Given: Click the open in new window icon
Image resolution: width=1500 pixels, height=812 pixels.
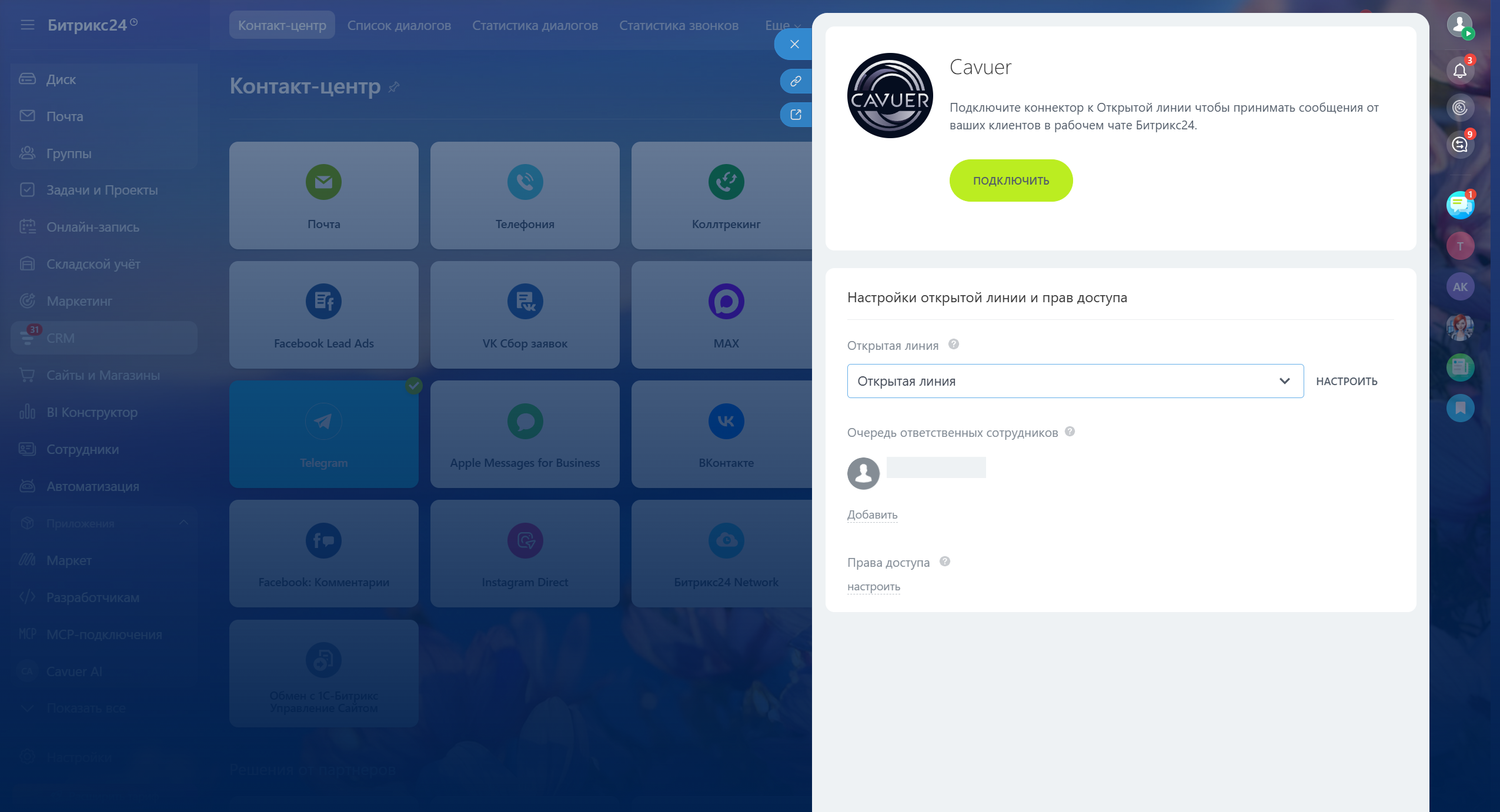Looking at the screenshot, I should point(796,115).
